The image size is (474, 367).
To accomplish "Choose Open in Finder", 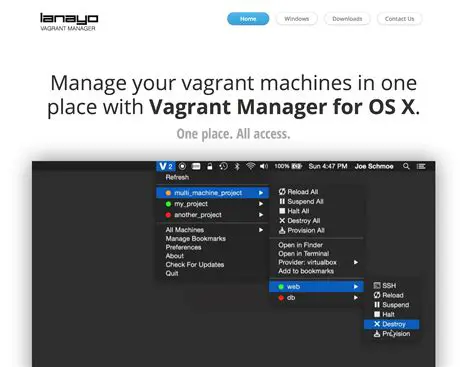I will pos(300,245).
